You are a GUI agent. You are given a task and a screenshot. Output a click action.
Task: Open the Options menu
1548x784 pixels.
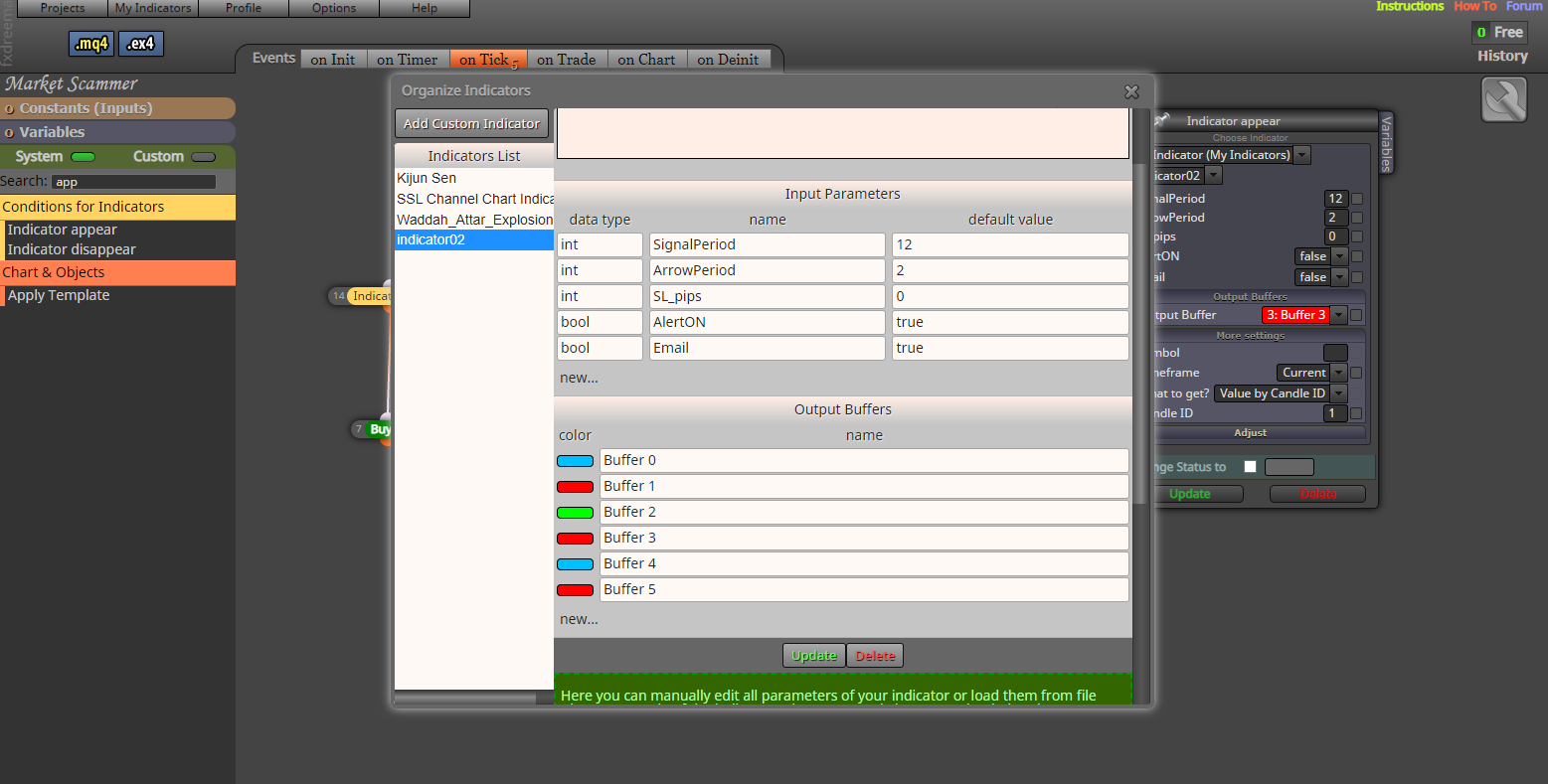334,8
